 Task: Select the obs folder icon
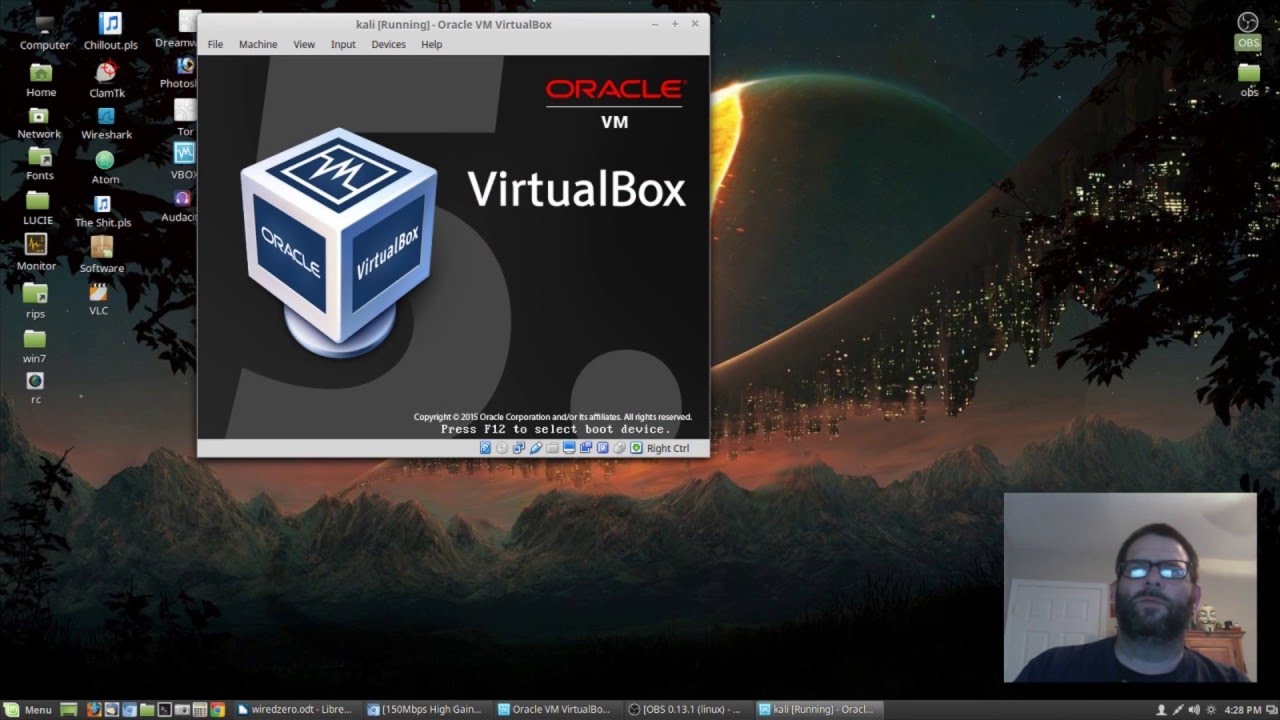coord(1249,80)
